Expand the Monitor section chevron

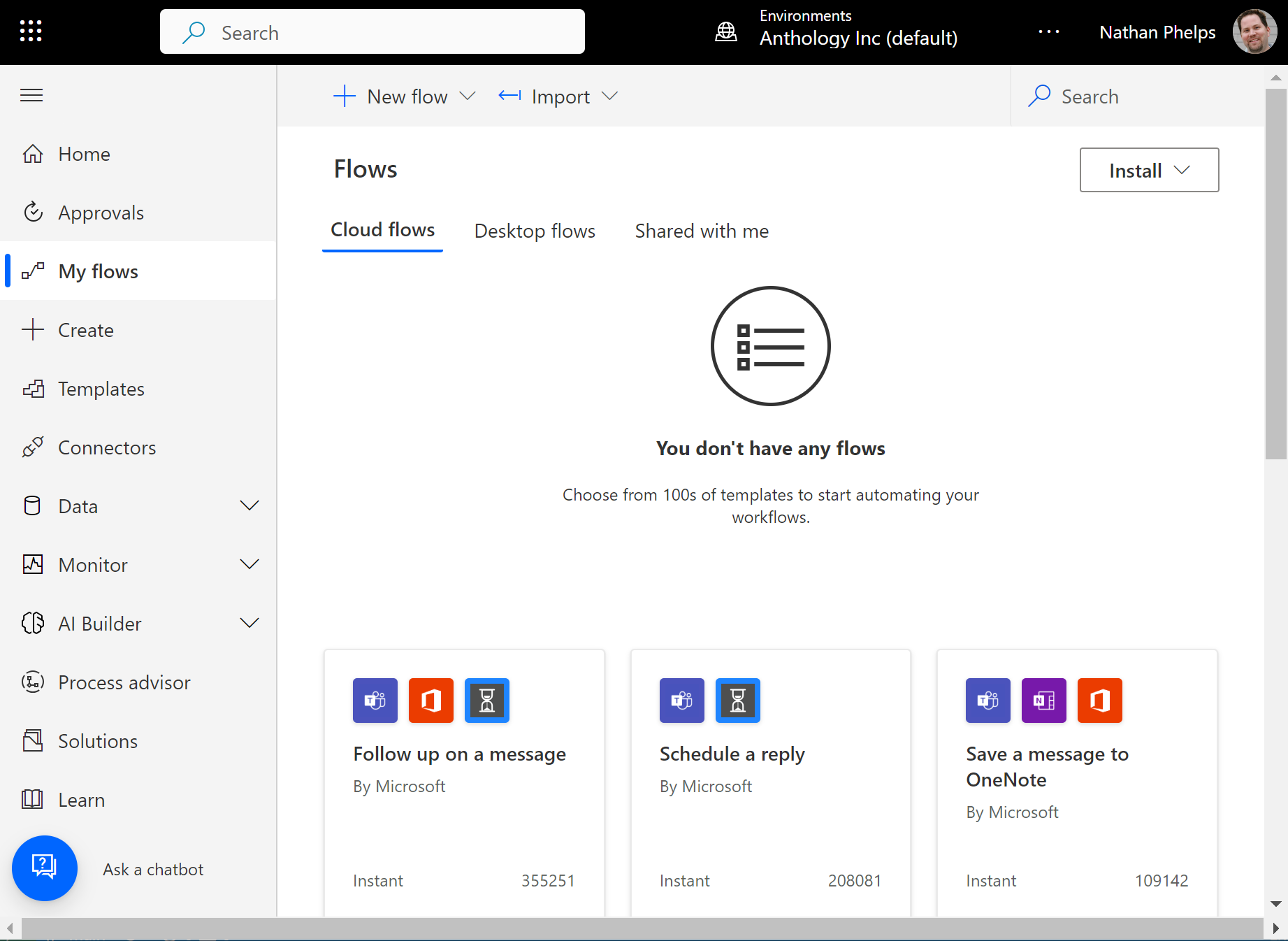point(249,564)
